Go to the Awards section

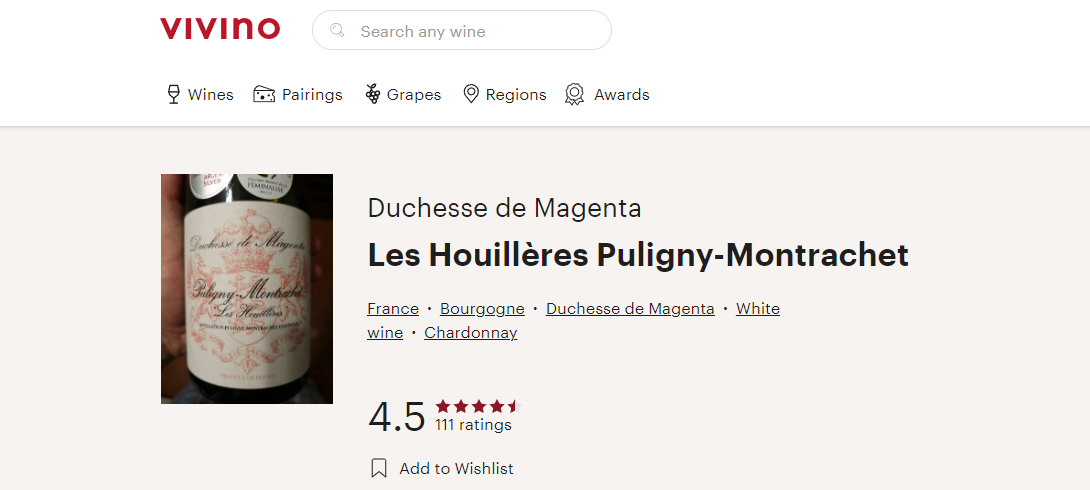(621, 95)
